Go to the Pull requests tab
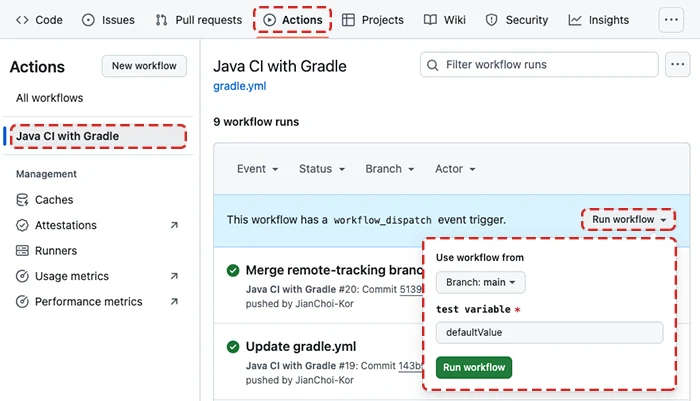Viewport: 700px width, 401px height. pos(199,20)
